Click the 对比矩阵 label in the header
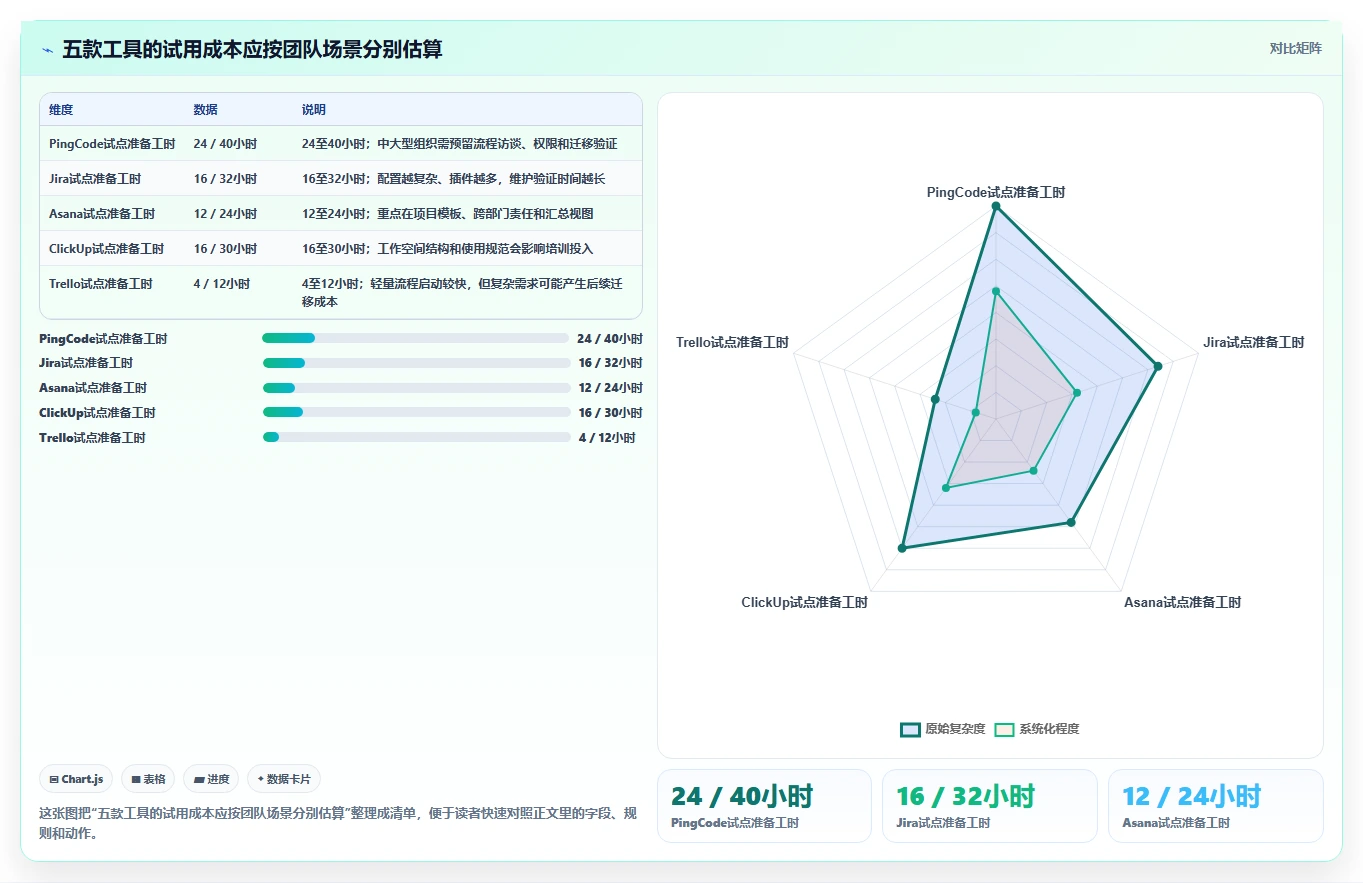This screenshot has width=1363, height=883. tap(1296, 48)
